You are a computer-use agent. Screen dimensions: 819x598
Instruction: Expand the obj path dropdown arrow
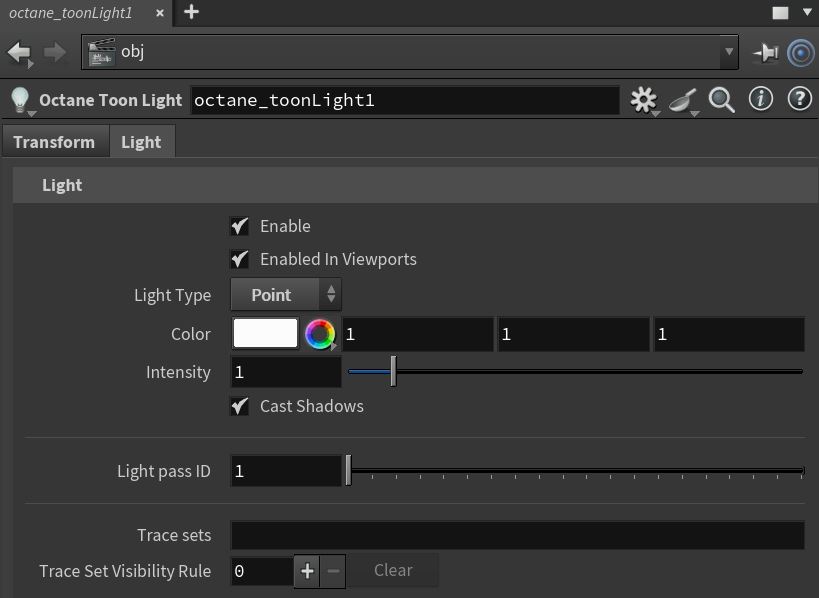pyautogui.click(x=728, y=52)
